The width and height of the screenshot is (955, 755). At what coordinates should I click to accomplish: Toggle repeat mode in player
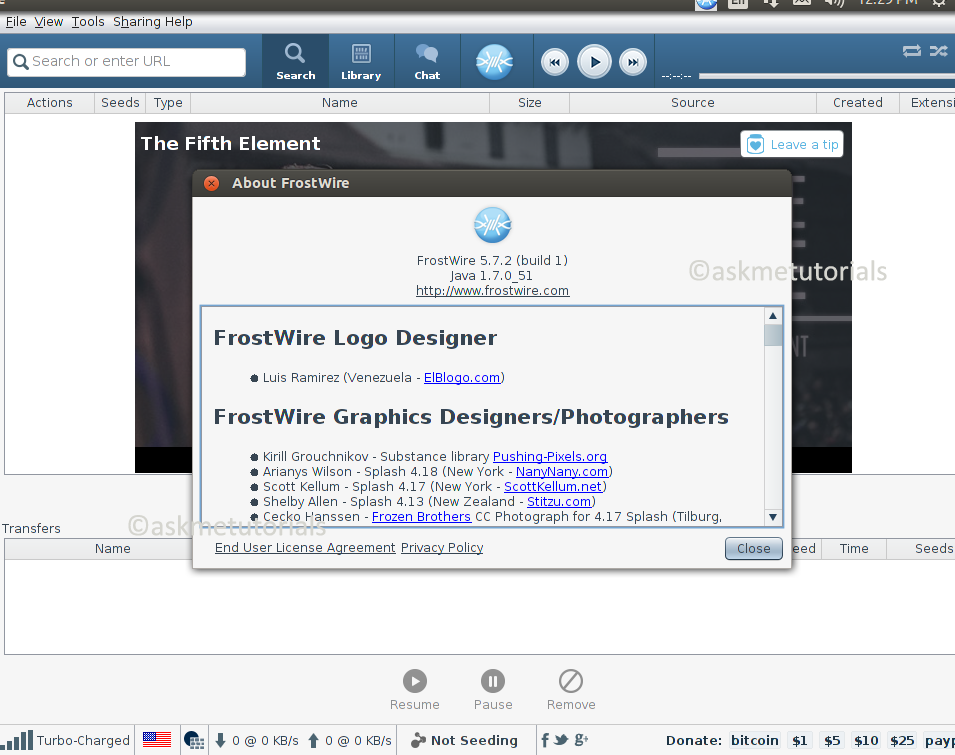click(912, 51)
